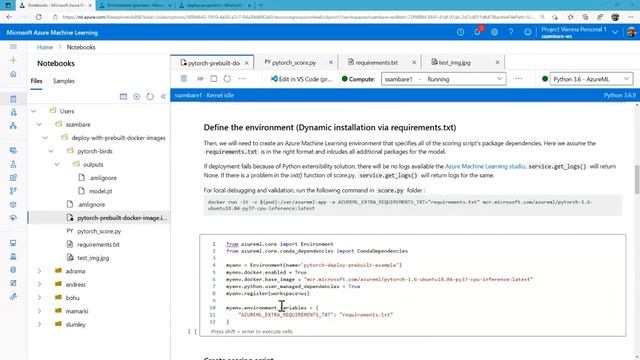Go to Home breadcrumb link

pos(45,47)
